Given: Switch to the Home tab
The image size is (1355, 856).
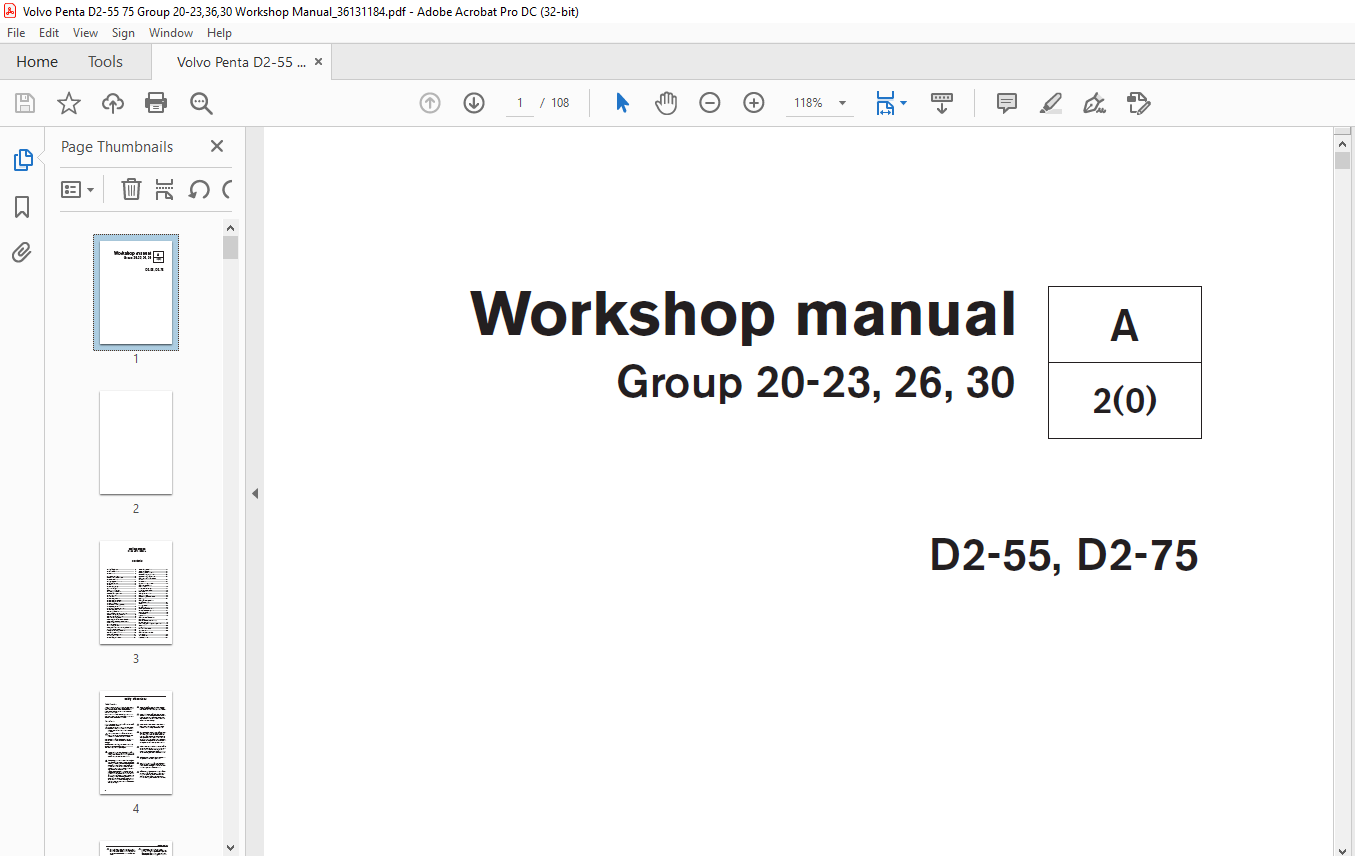Looking at the screenshot, I should (x=37, y=62).
